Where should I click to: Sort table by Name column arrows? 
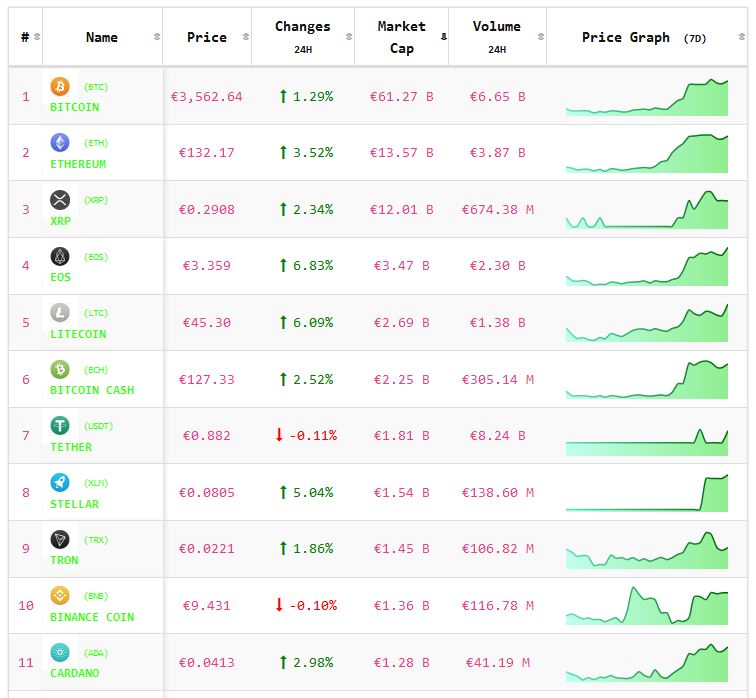coord(157,37)
